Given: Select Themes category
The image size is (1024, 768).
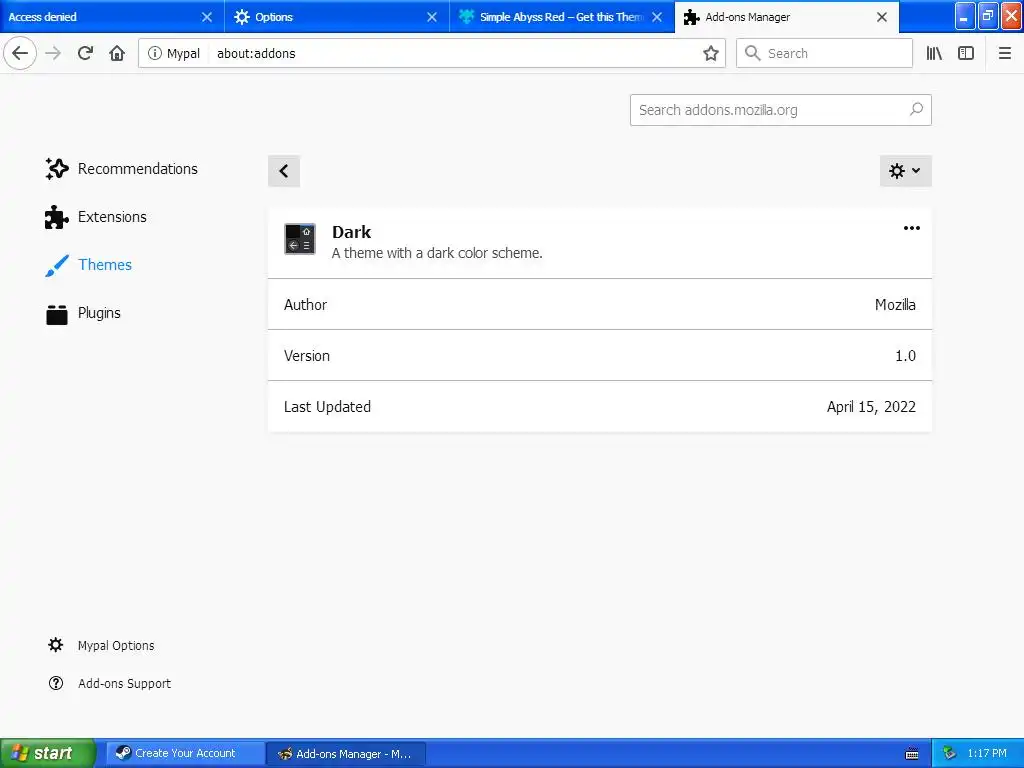Looking at the screenshot, I should (89, 265).
